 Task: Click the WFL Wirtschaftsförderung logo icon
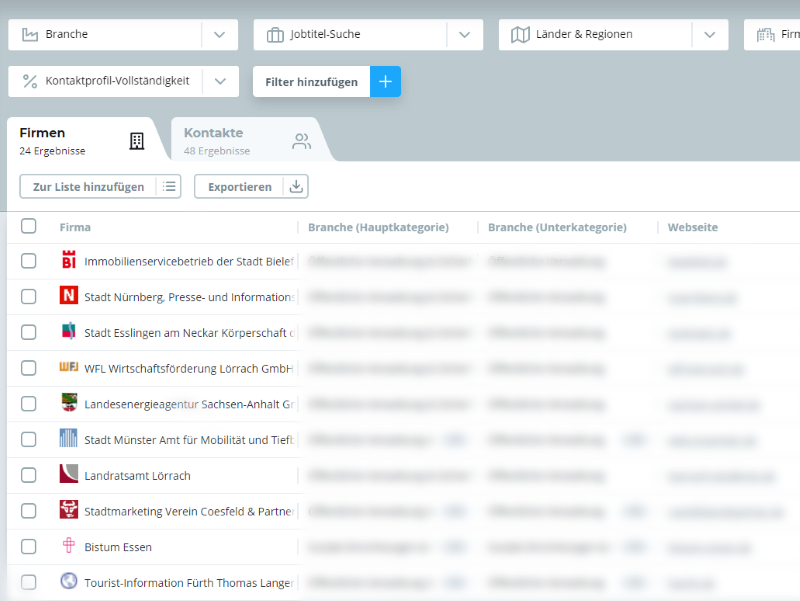(x=68, y=368)
